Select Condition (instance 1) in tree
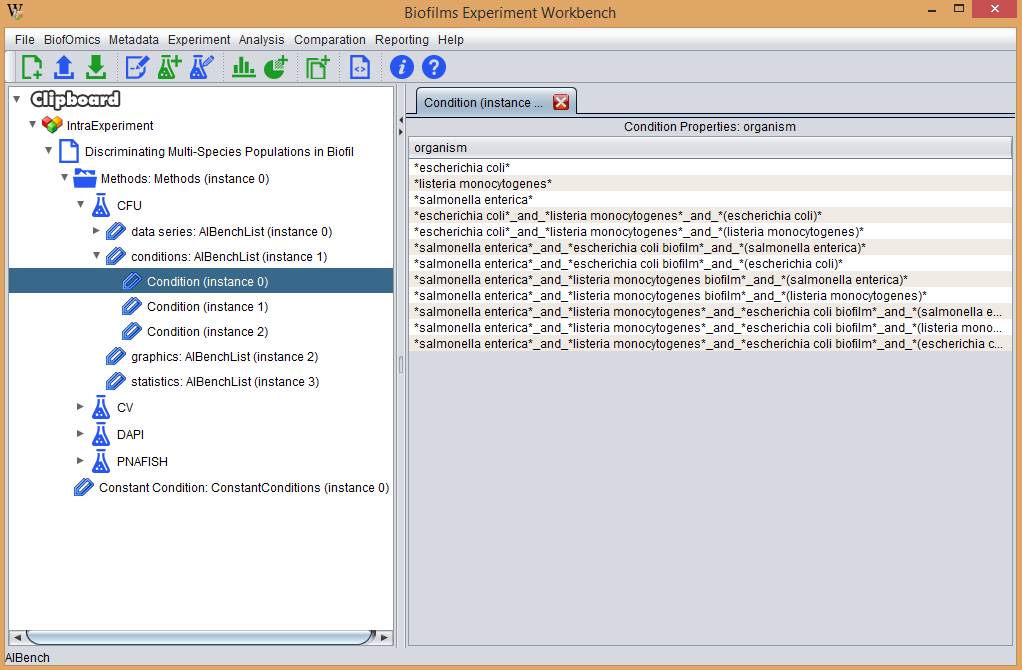The height and width of the screenshot is (670, 1022). pos(207,306)
